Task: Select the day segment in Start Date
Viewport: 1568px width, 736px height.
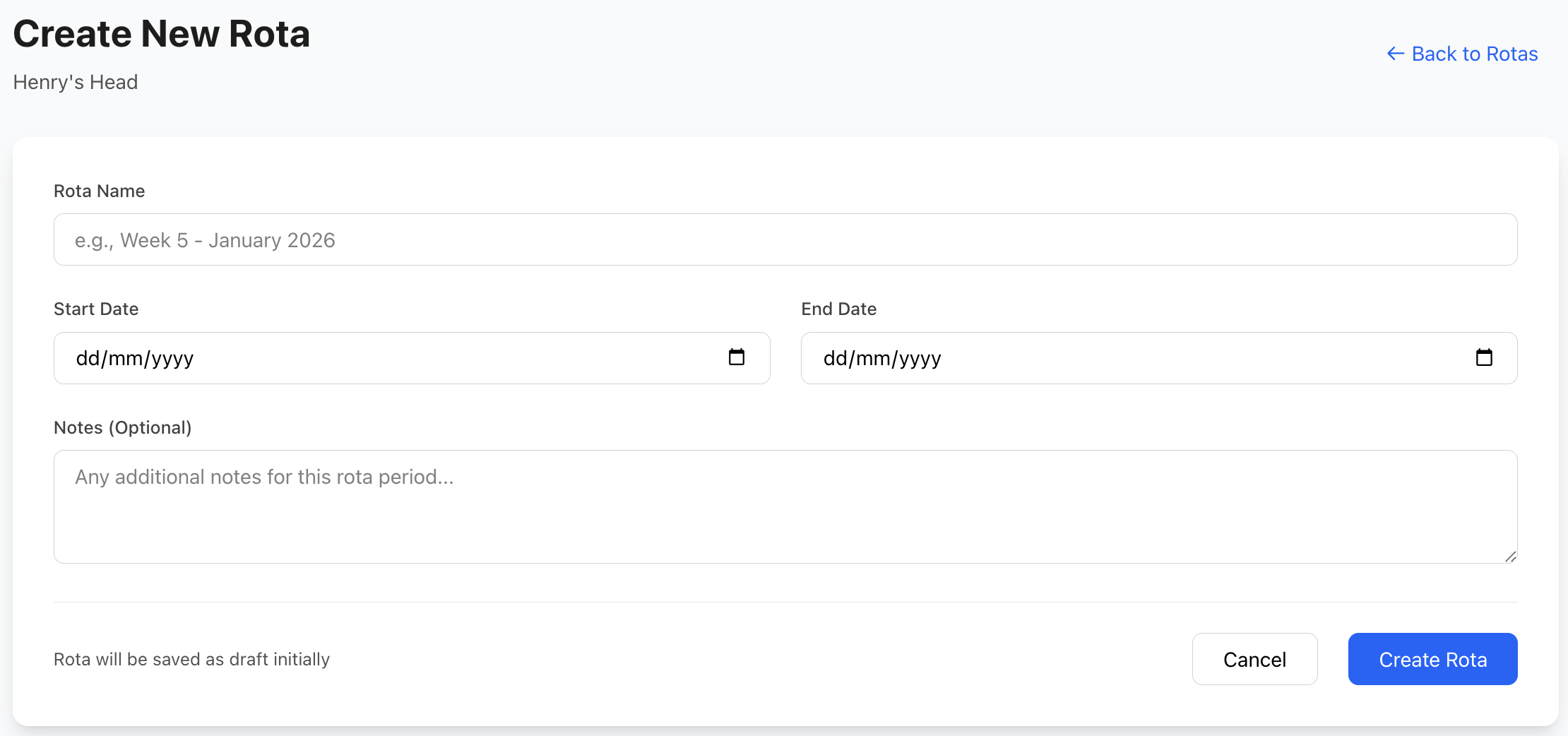Action: pyautogui.click(x=88, y=359)
